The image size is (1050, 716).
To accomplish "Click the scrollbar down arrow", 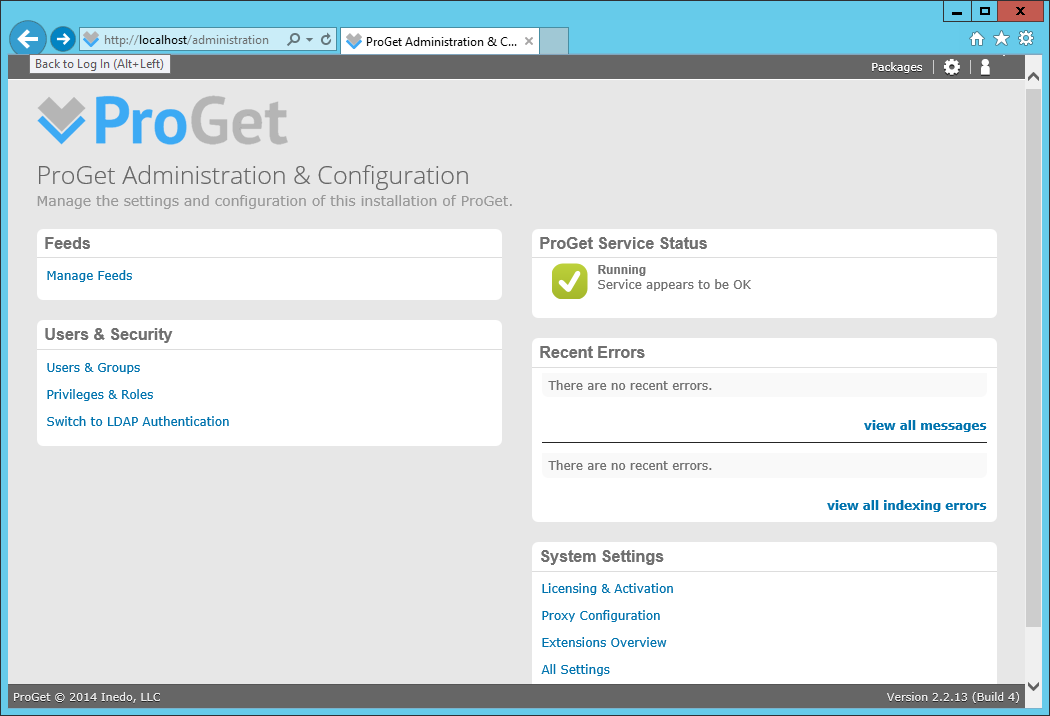I will pos(1033,687).
